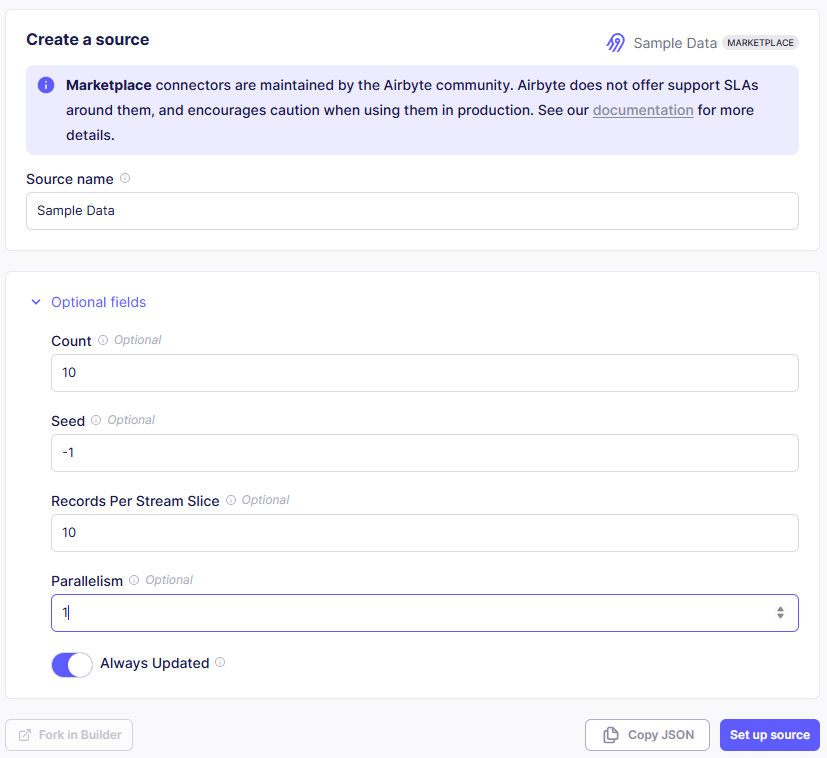The width and height of the screenshot is (827, 758).
Task: Click the Count field info icon
Action: click(103, 340)
